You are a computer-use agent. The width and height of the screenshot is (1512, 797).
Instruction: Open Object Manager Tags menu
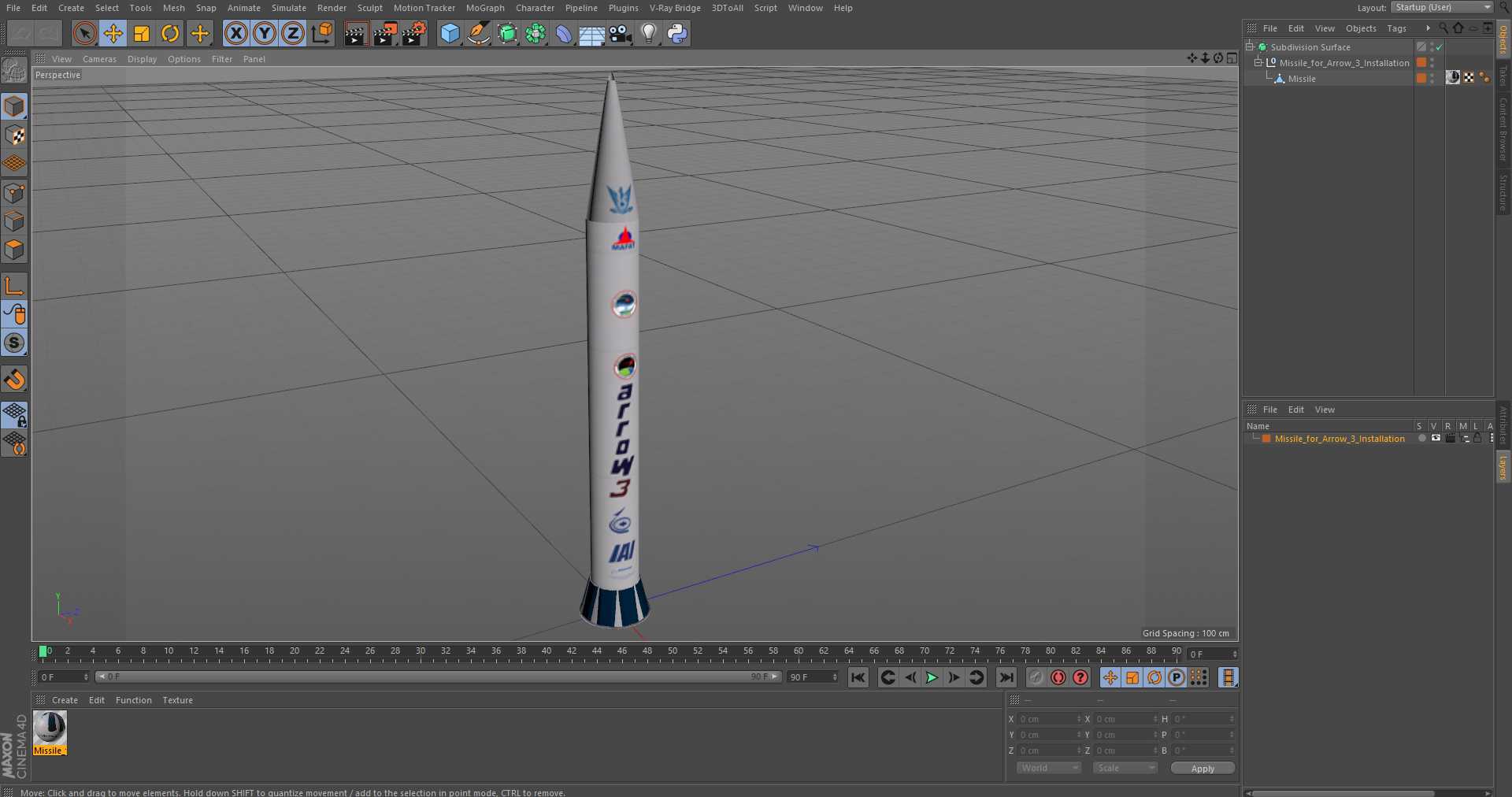coord(1397,28)
